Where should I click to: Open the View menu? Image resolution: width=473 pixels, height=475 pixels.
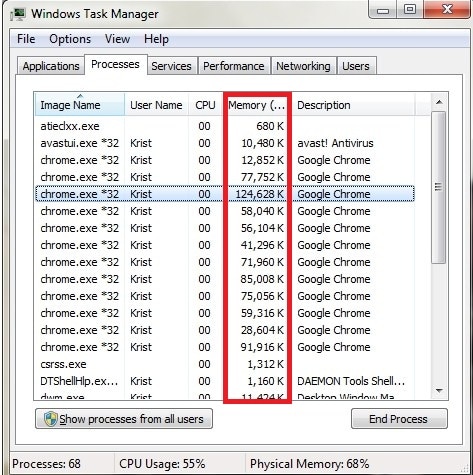point(117,39)
